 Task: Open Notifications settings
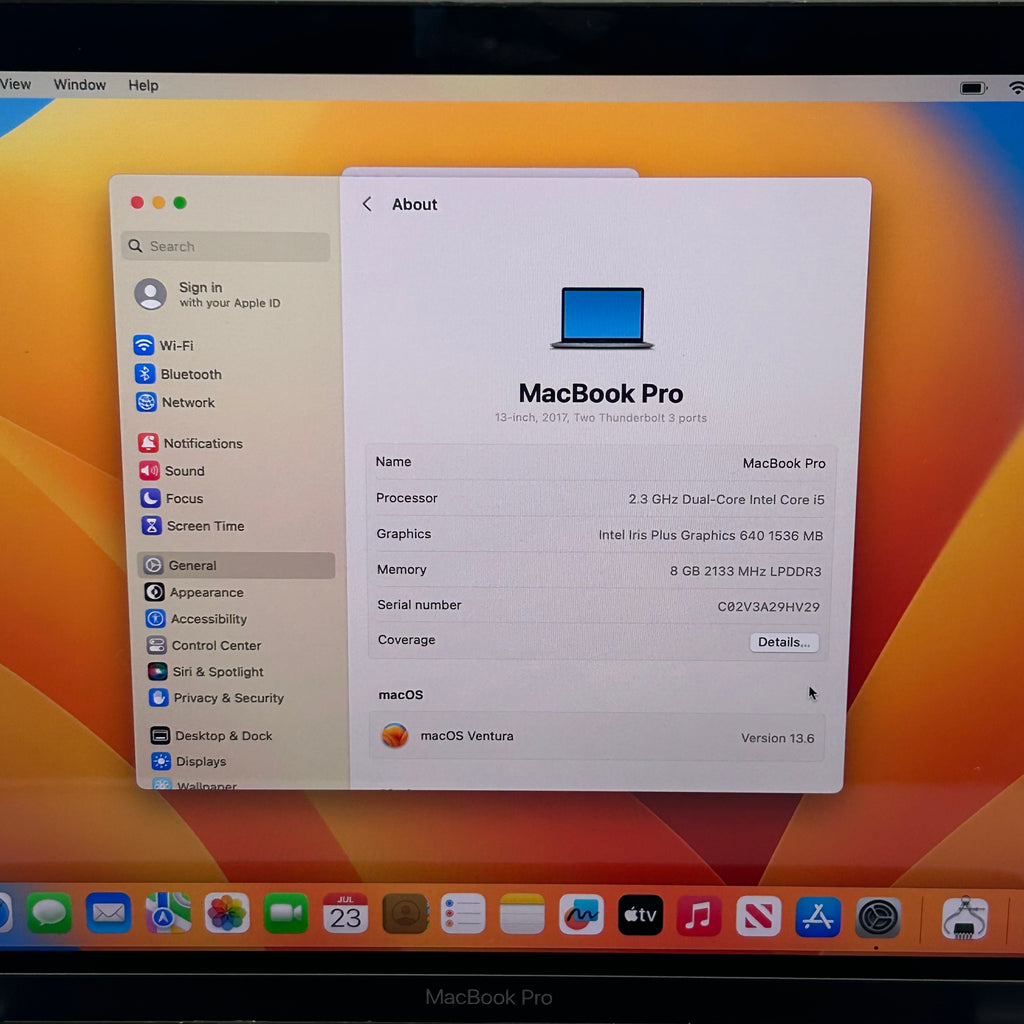pyautogui.click(x=190, y=443)
